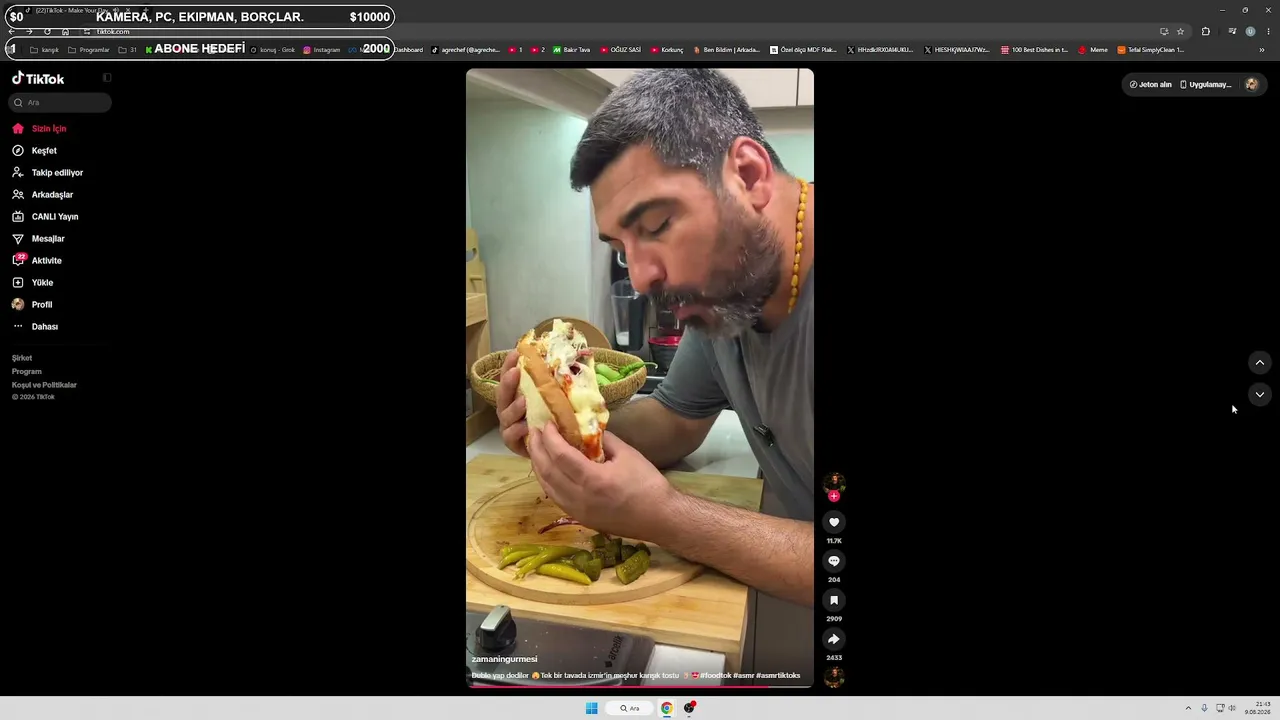Select Yükle to upload a video

pos(32,283)
